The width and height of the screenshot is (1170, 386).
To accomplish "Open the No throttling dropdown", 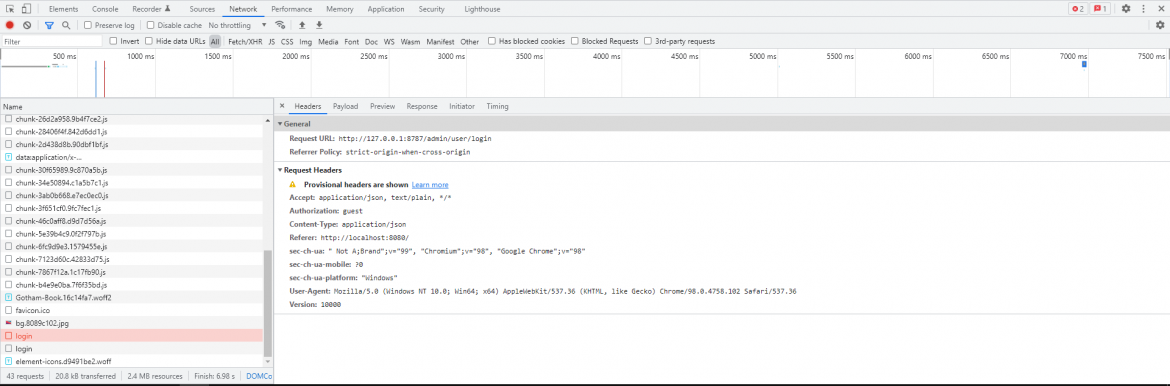I will pos(237,25).
